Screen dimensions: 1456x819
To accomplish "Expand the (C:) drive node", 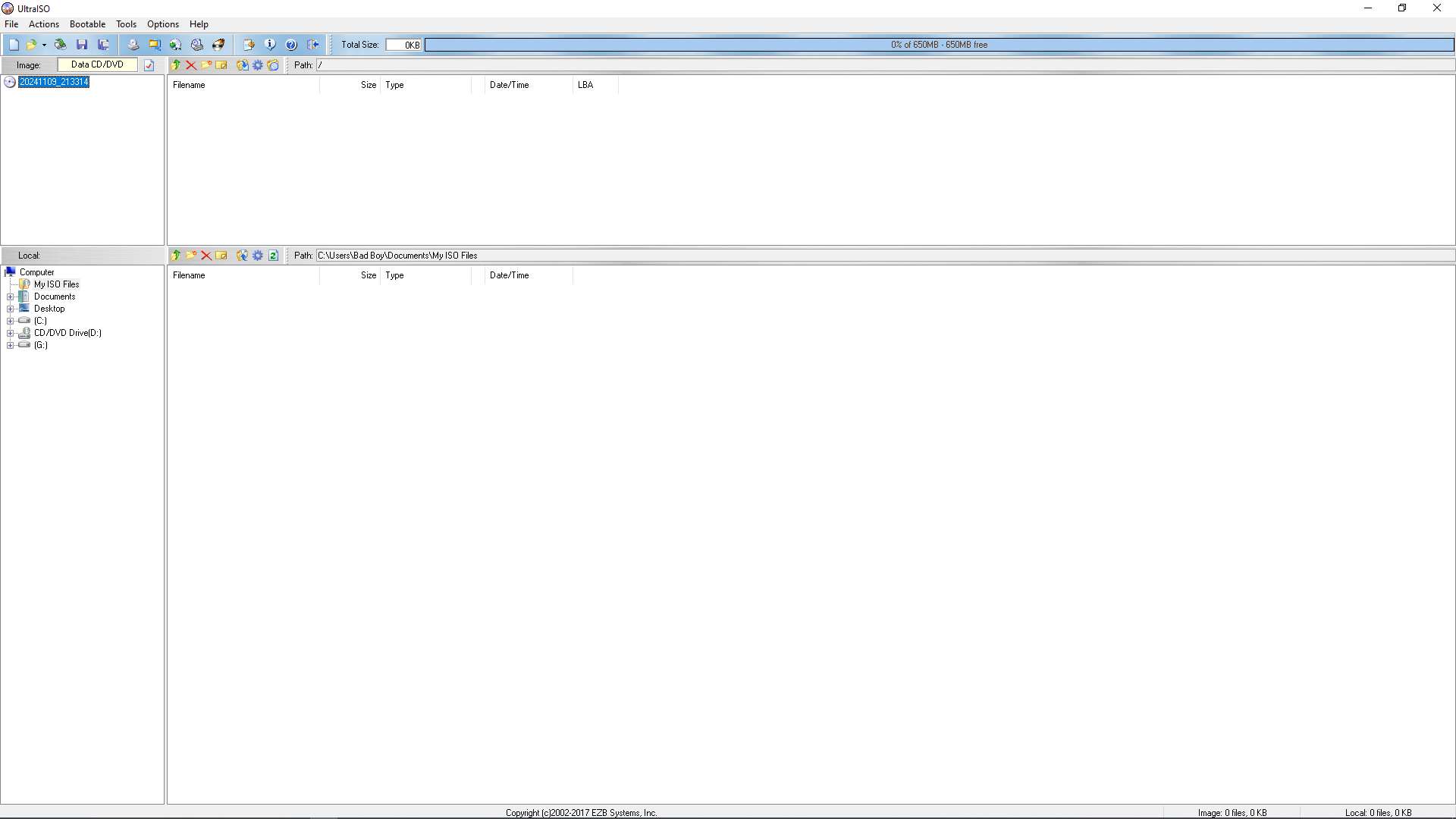I will pyautogui.click(x=11, y=321).
